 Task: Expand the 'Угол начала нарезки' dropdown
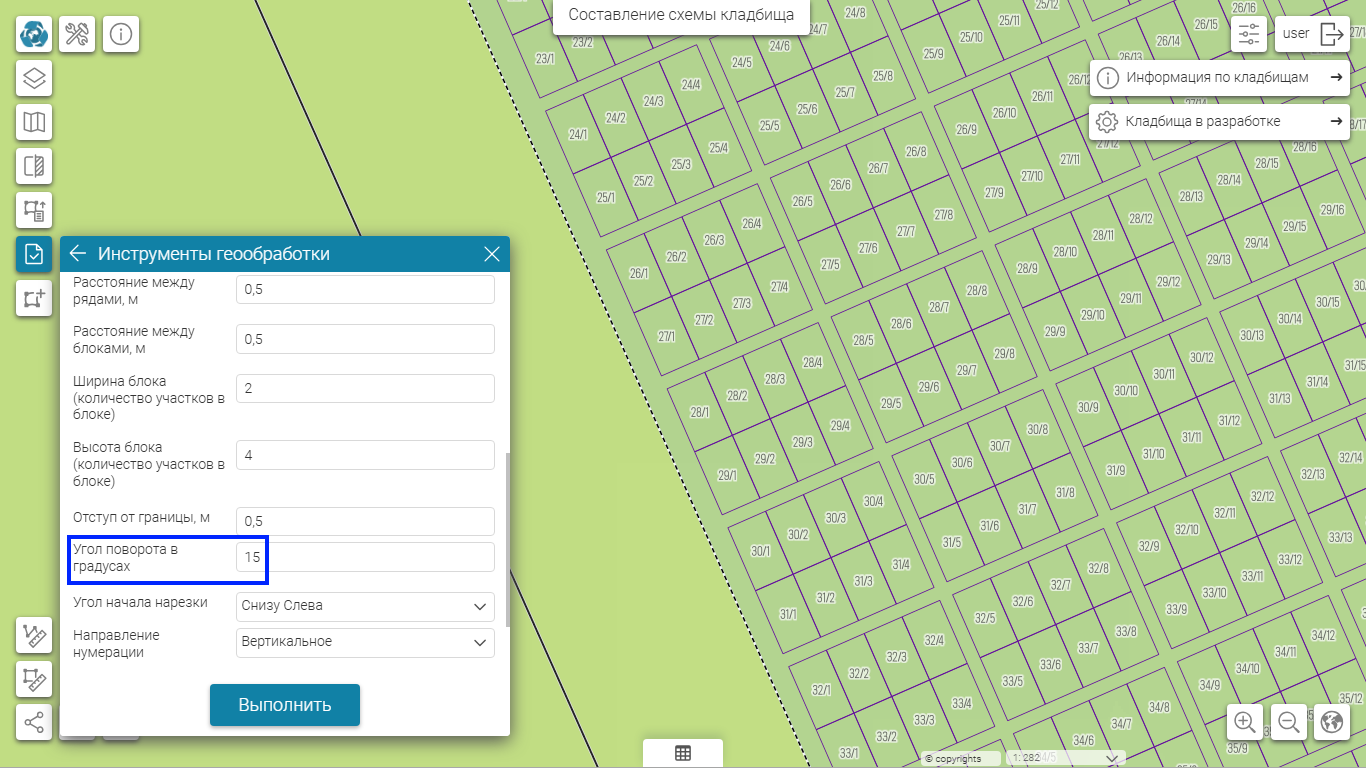[366, 606]
